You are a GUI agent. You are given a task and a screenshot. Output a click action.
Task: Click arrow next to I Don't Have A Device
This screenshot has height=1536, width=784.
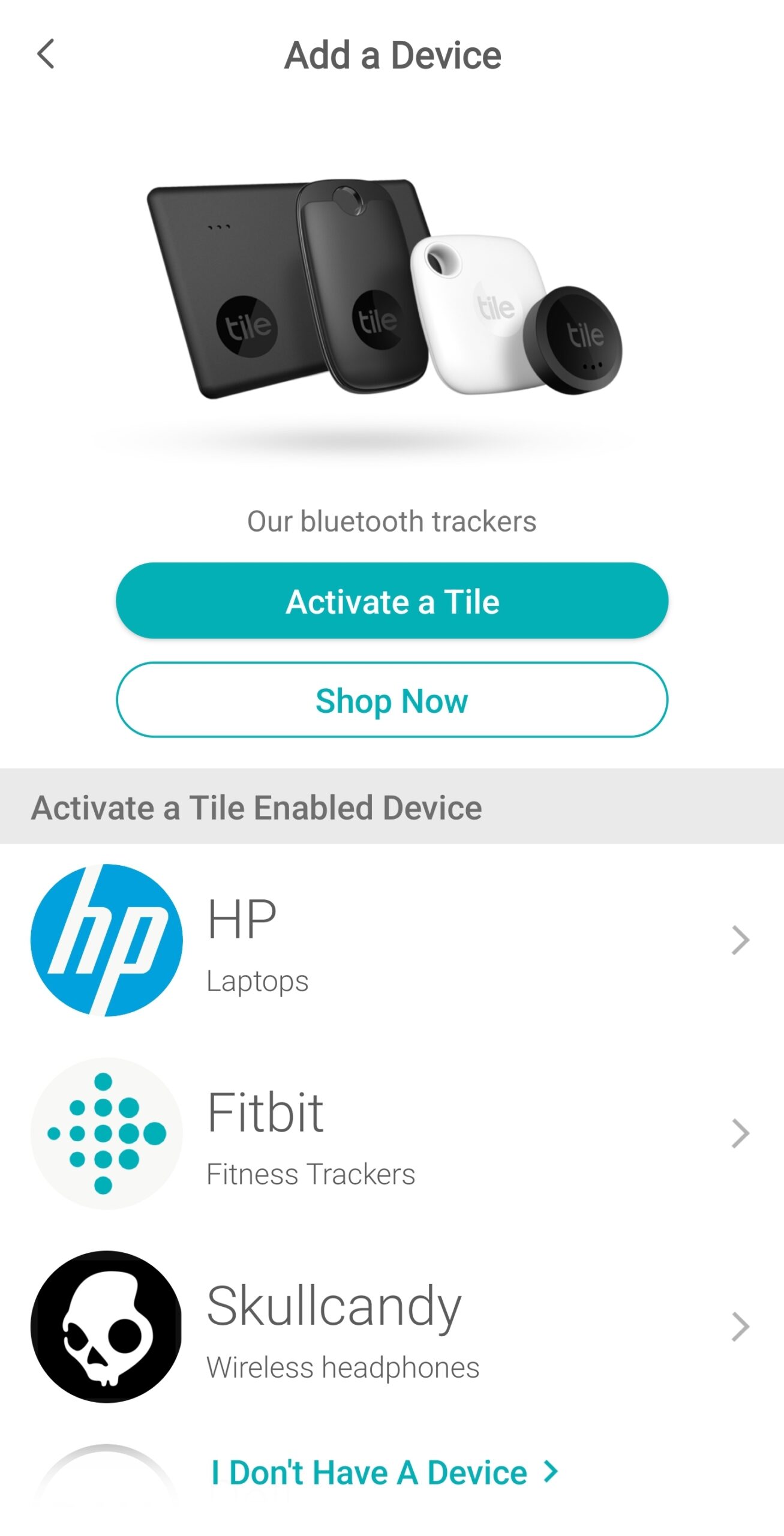point(551,1471)
